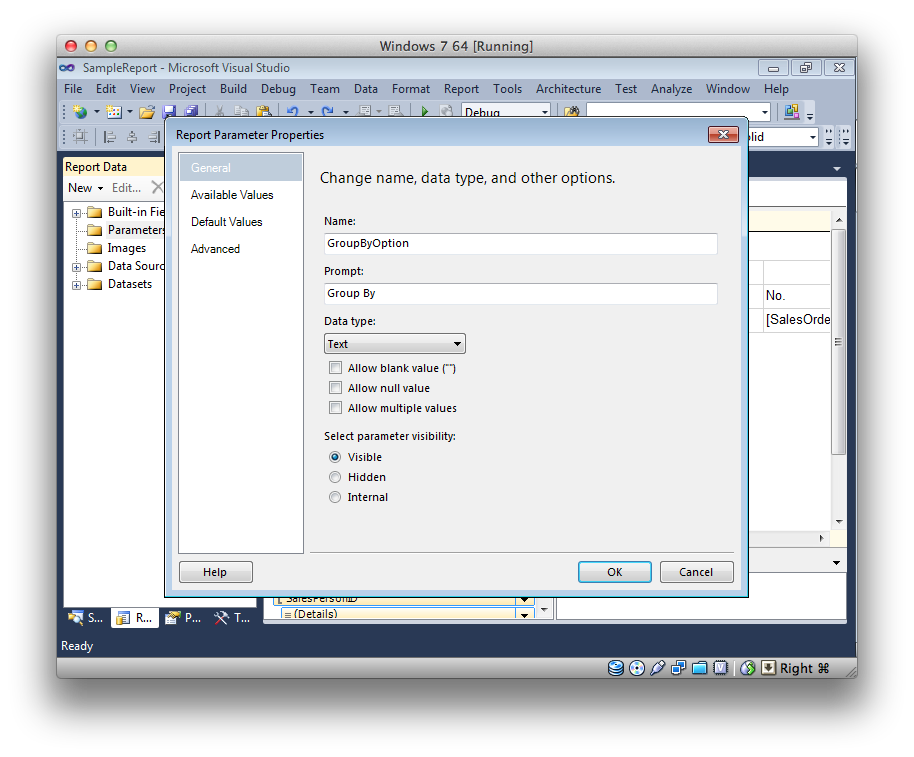Image resolution: width=914 pixels, height=757 pixels.
Task: Click the VirtualBox optical disc status icon
Action: point(637,668)
